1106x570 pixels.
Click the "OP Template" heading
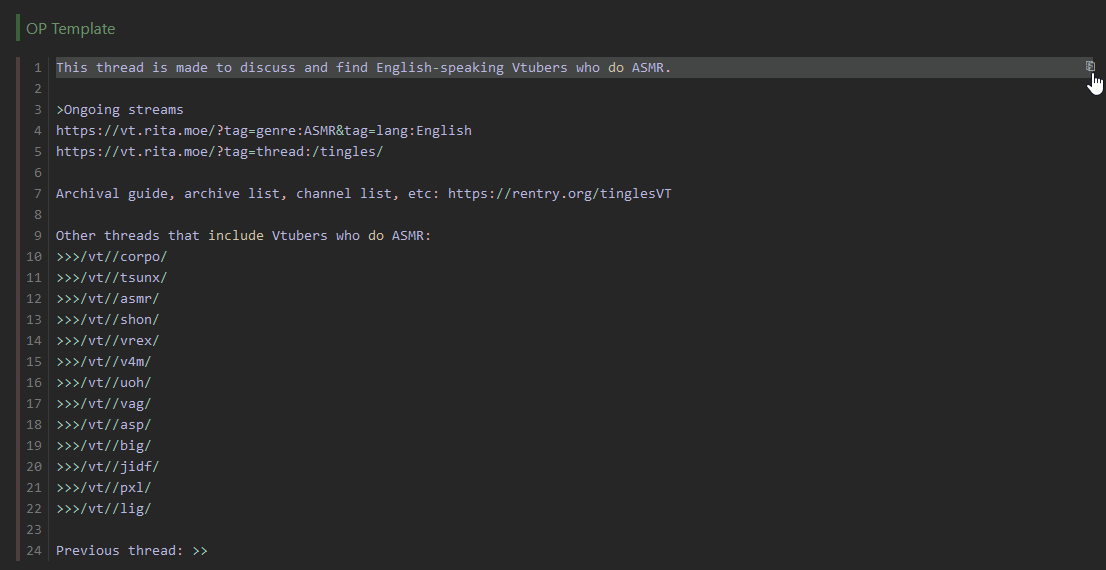[x=71, y=29]
